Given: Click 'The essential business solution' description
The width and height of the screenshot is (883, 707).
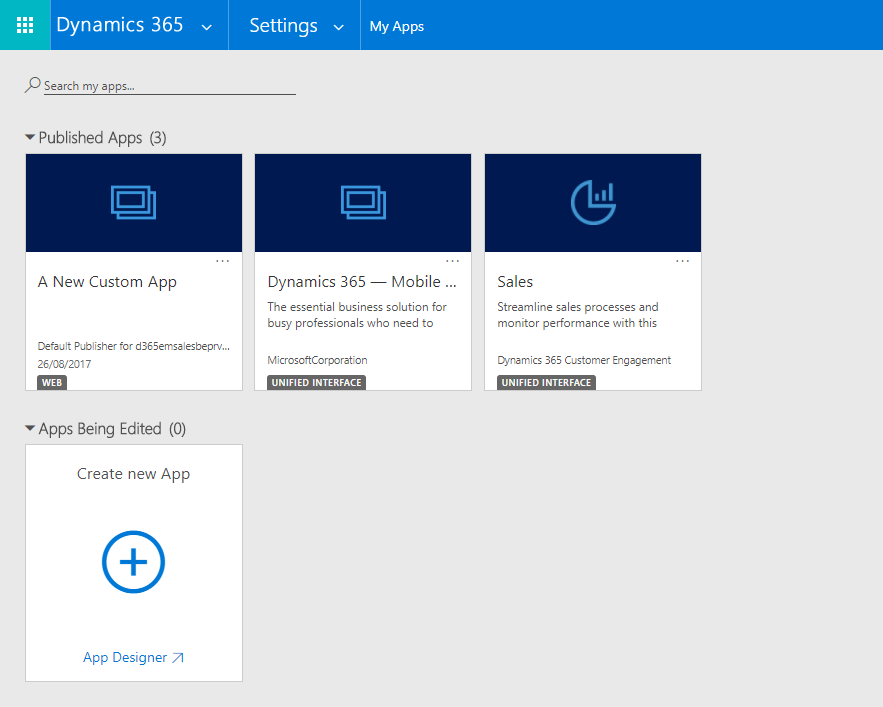Looking at the screenshot, I should pyautogui.click(x=357, y=315).
